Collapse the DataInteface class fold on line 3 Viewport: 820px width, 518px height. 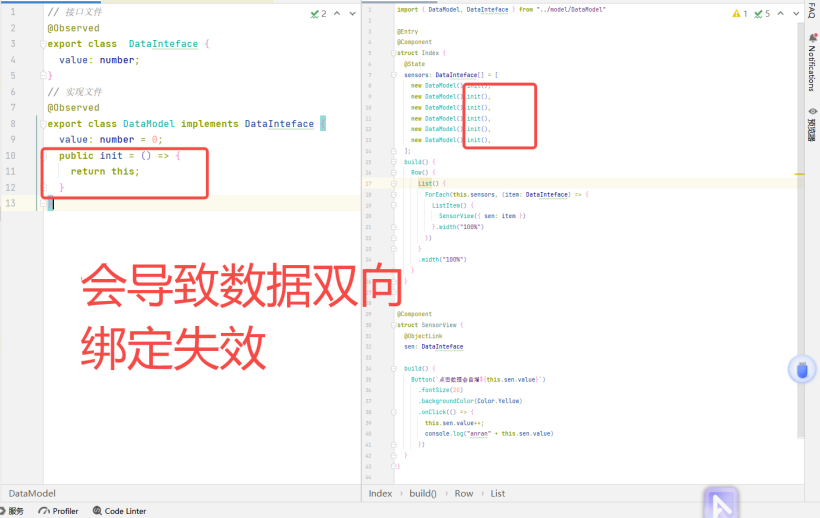[43, 44]
